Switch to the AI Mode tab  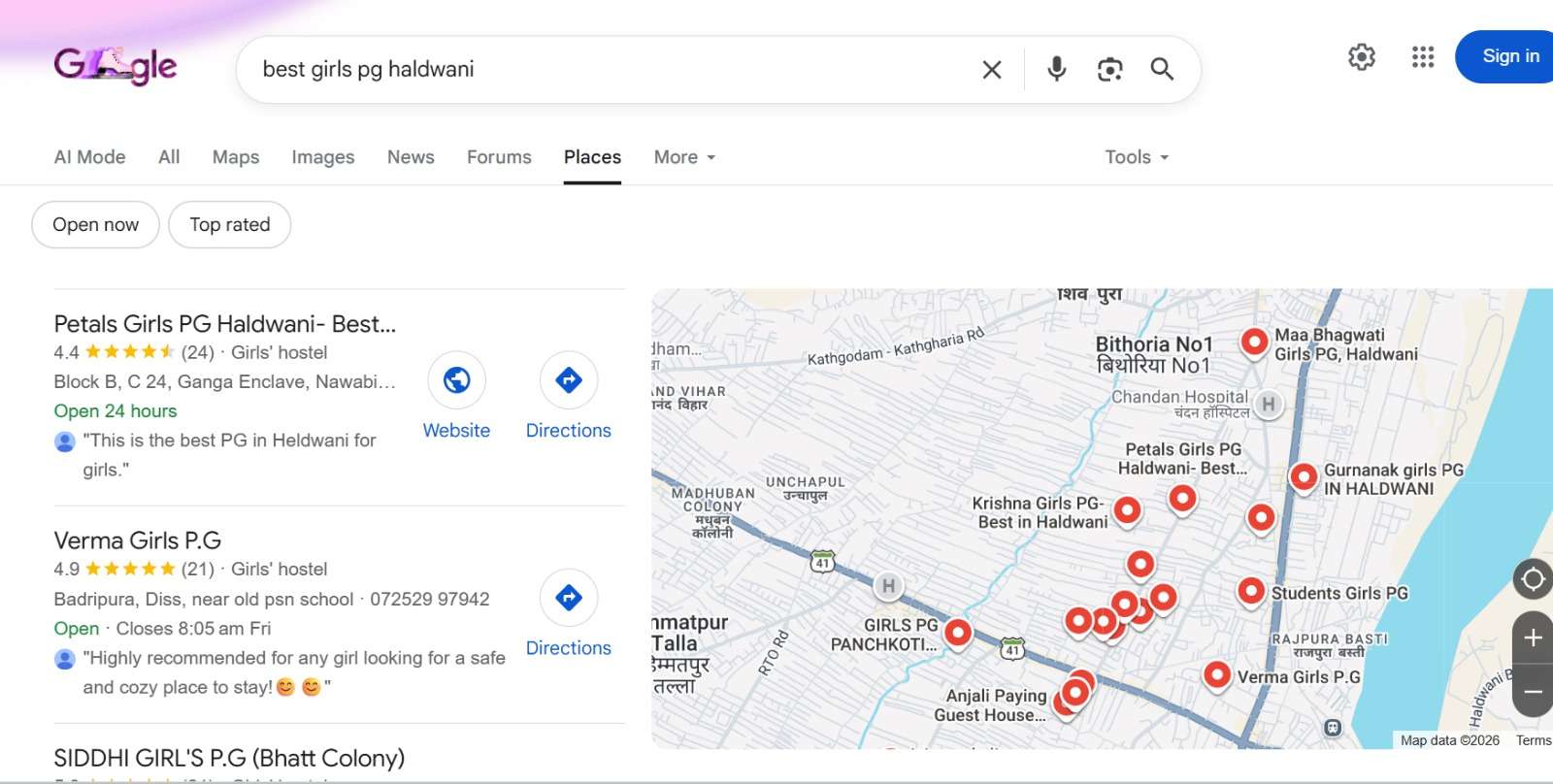click(89, 157)
